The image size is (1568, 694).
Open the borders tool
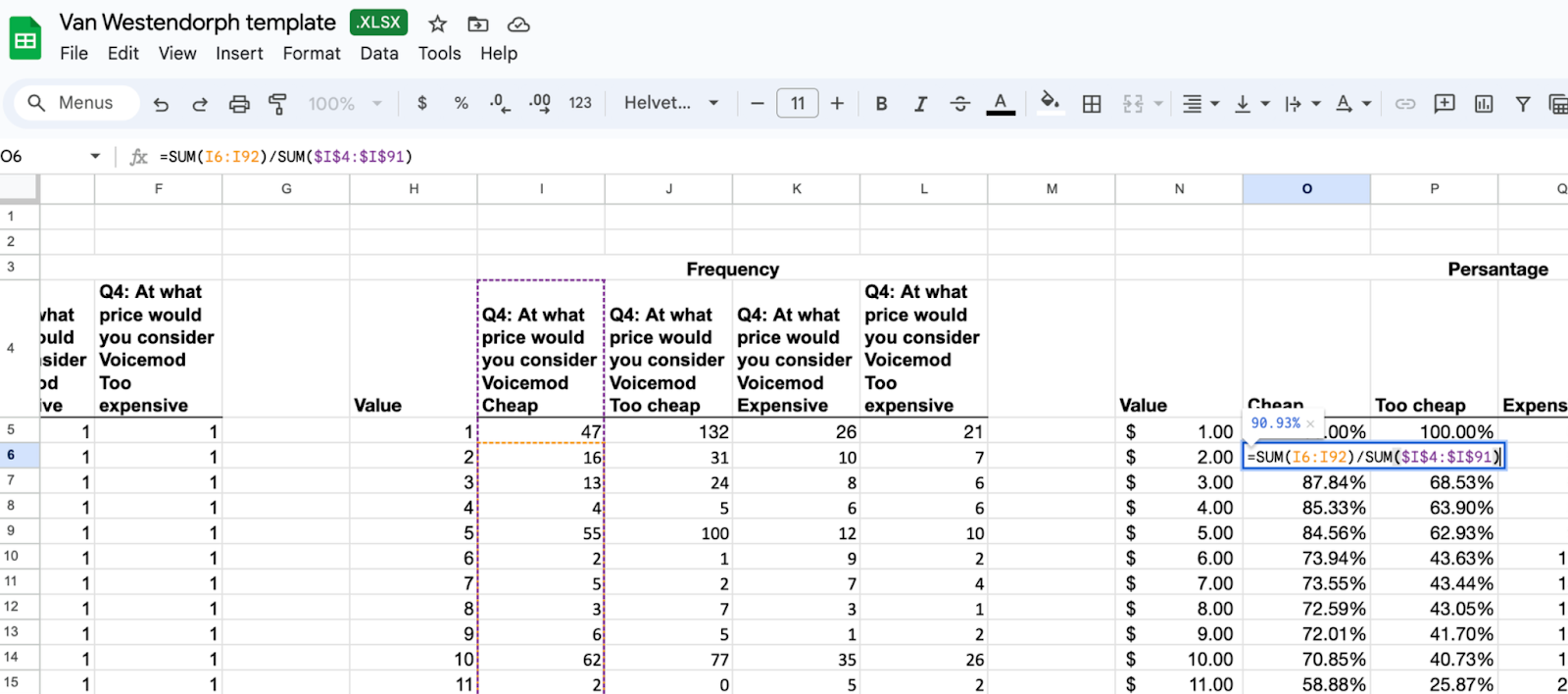click(1092, 104)
